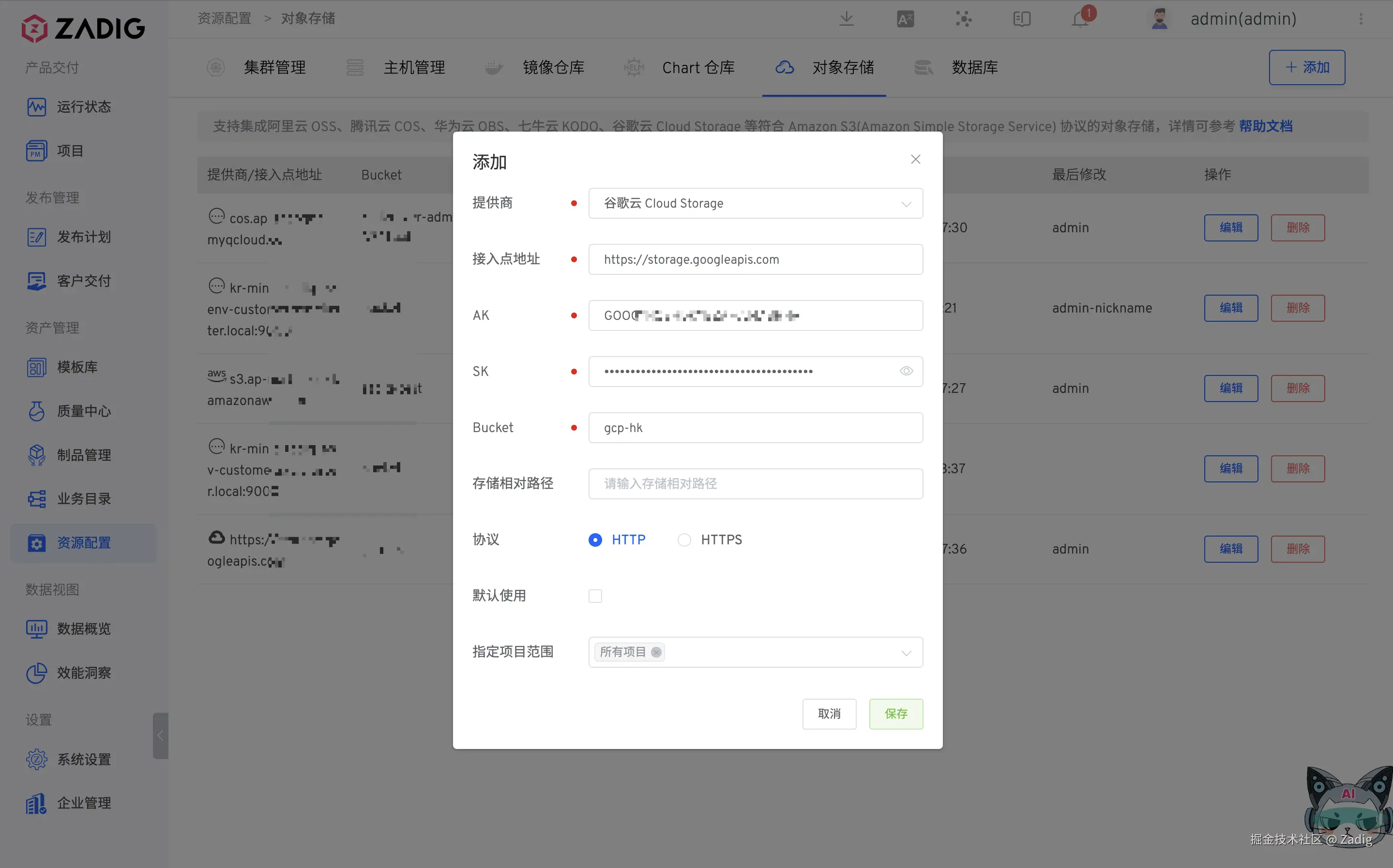The height and width of the screenshot is (868, 1393).
Task: Click the 存储相对路径 input field
Action: pyautogui.click(x=755, y=483)
